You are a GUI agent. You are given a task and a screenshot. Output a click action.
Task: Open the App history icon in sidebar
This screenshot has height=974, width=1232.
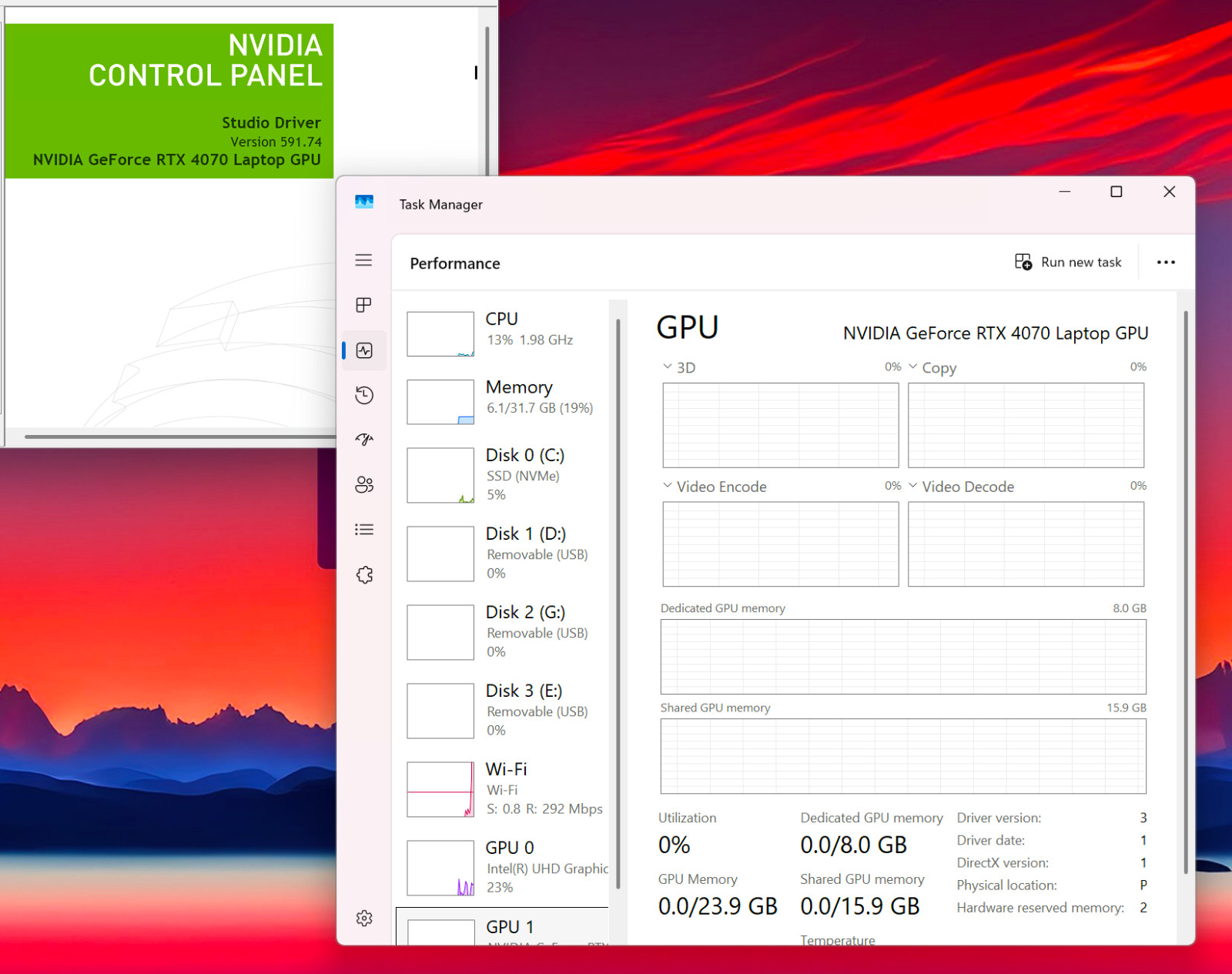[x=364, y=395]
